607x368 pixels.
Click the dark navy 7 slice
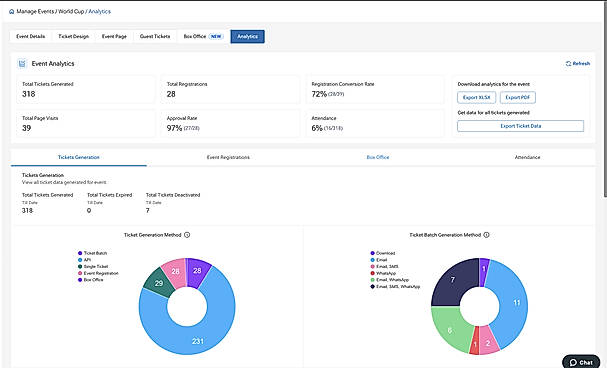pyautogui.click(x=453, y=280)
